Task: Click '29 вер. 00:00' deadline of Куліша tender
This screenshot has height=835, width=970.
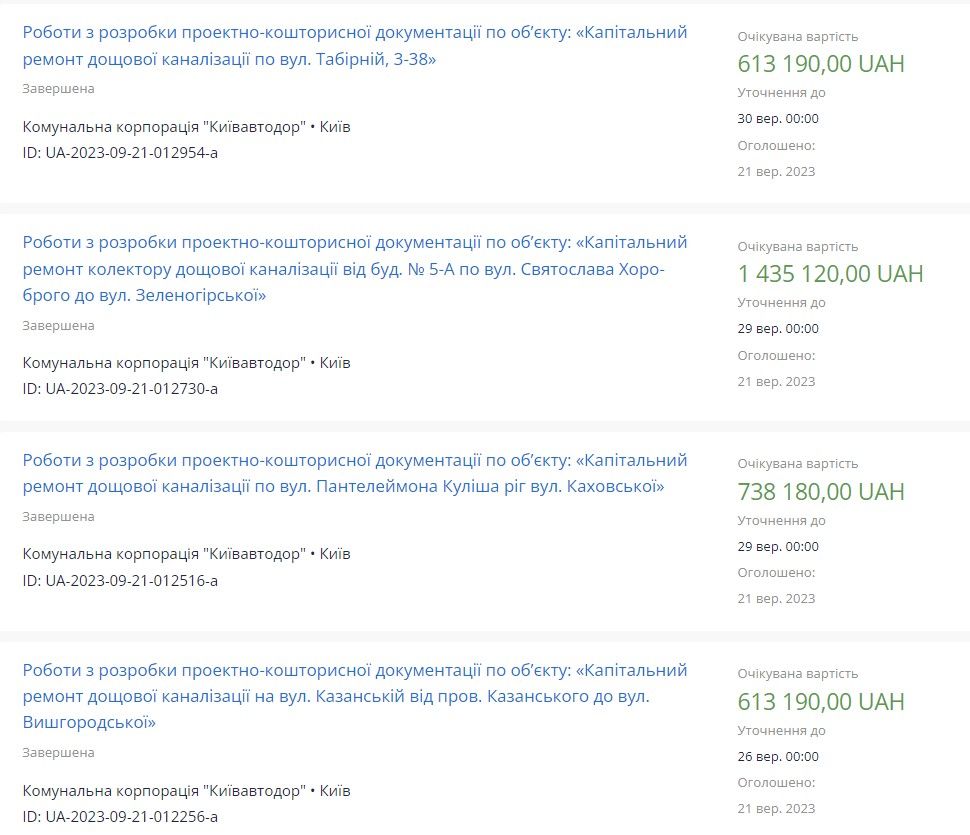Action: point(778,546)
